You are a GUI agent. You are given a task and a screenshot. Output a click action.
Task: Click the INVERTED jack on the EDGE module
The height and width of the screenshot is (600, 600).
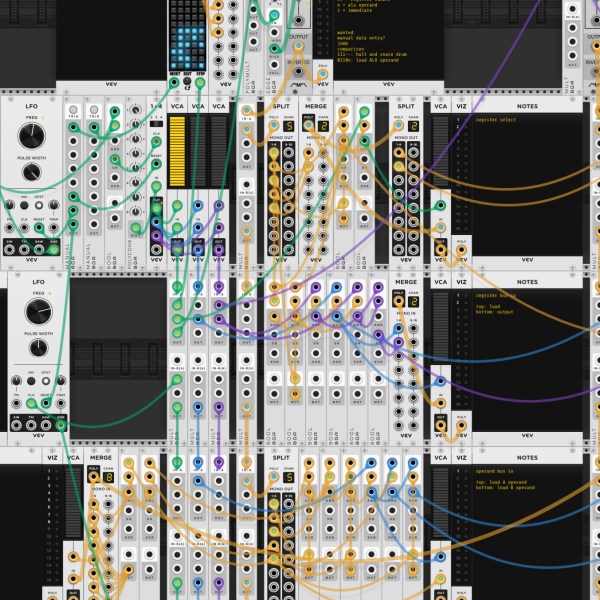coord(298,72)
